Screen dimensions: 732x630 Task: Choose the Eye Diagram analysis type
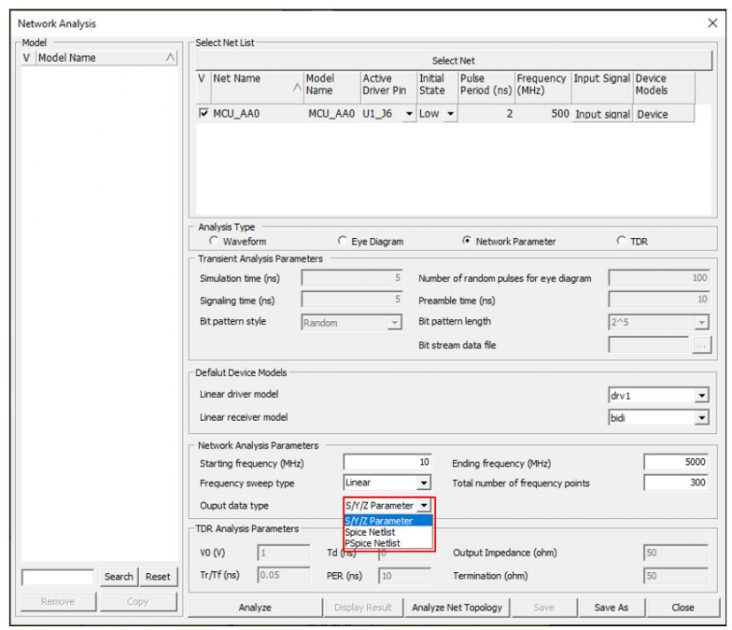(344, 241)
